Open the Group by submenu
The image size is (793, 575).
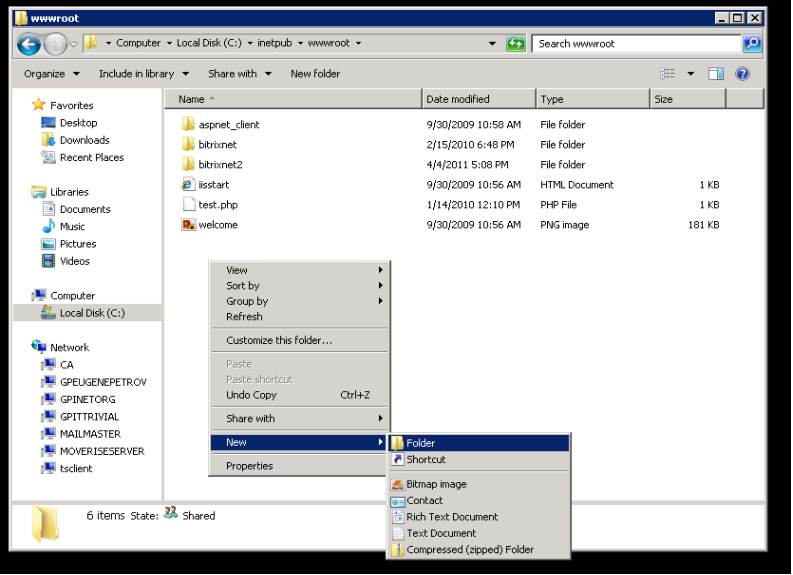coord(299,301)
